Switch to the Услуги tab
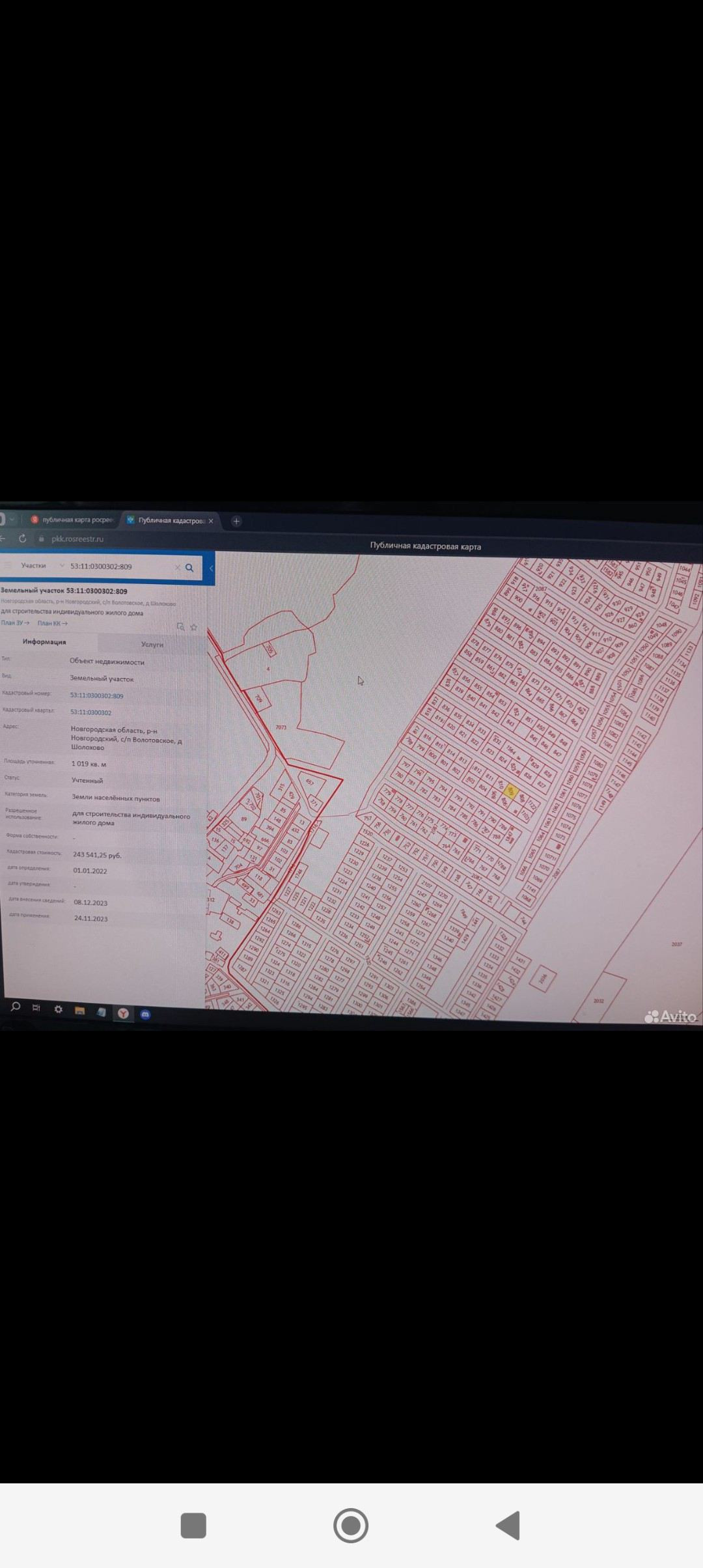The height and width of the screenshot is (1568, 703). point(152,644)
